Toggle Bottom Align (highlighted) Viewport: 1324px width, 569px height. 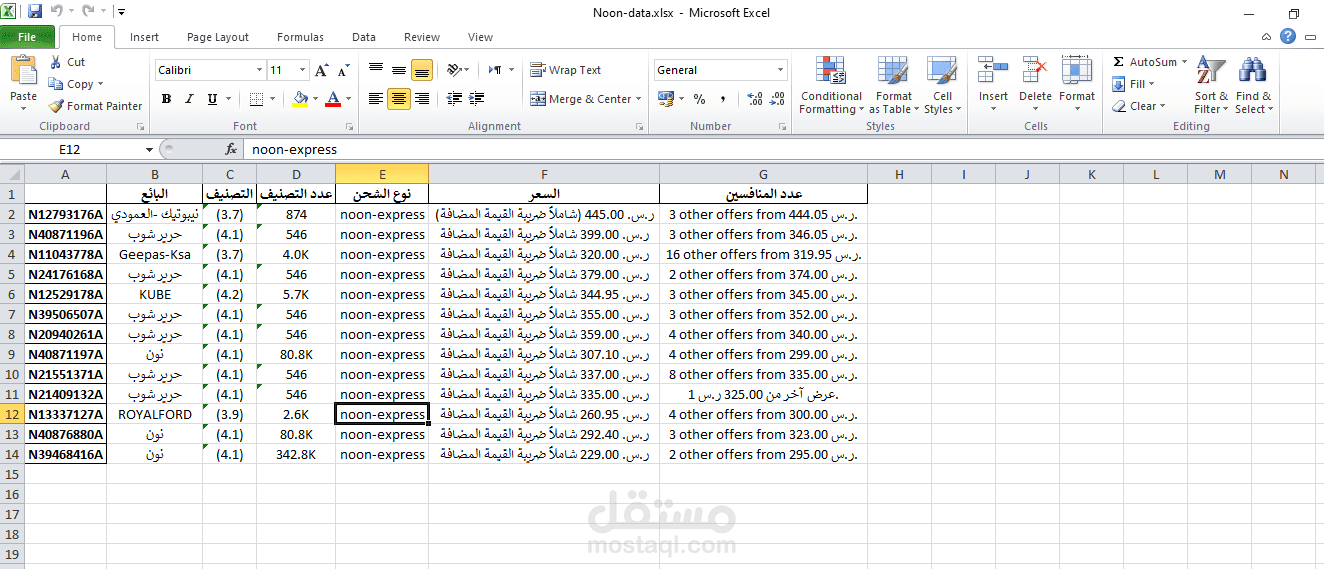pyautogui.click(x=421, y=70)
